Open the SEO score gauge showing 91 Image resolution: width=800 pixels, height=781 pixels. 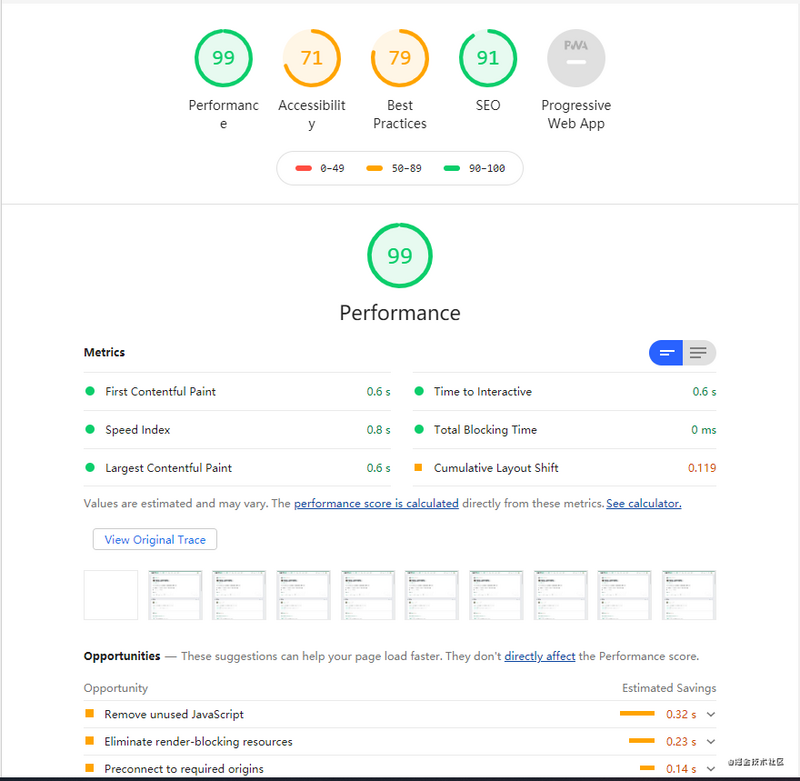(488, 58)
